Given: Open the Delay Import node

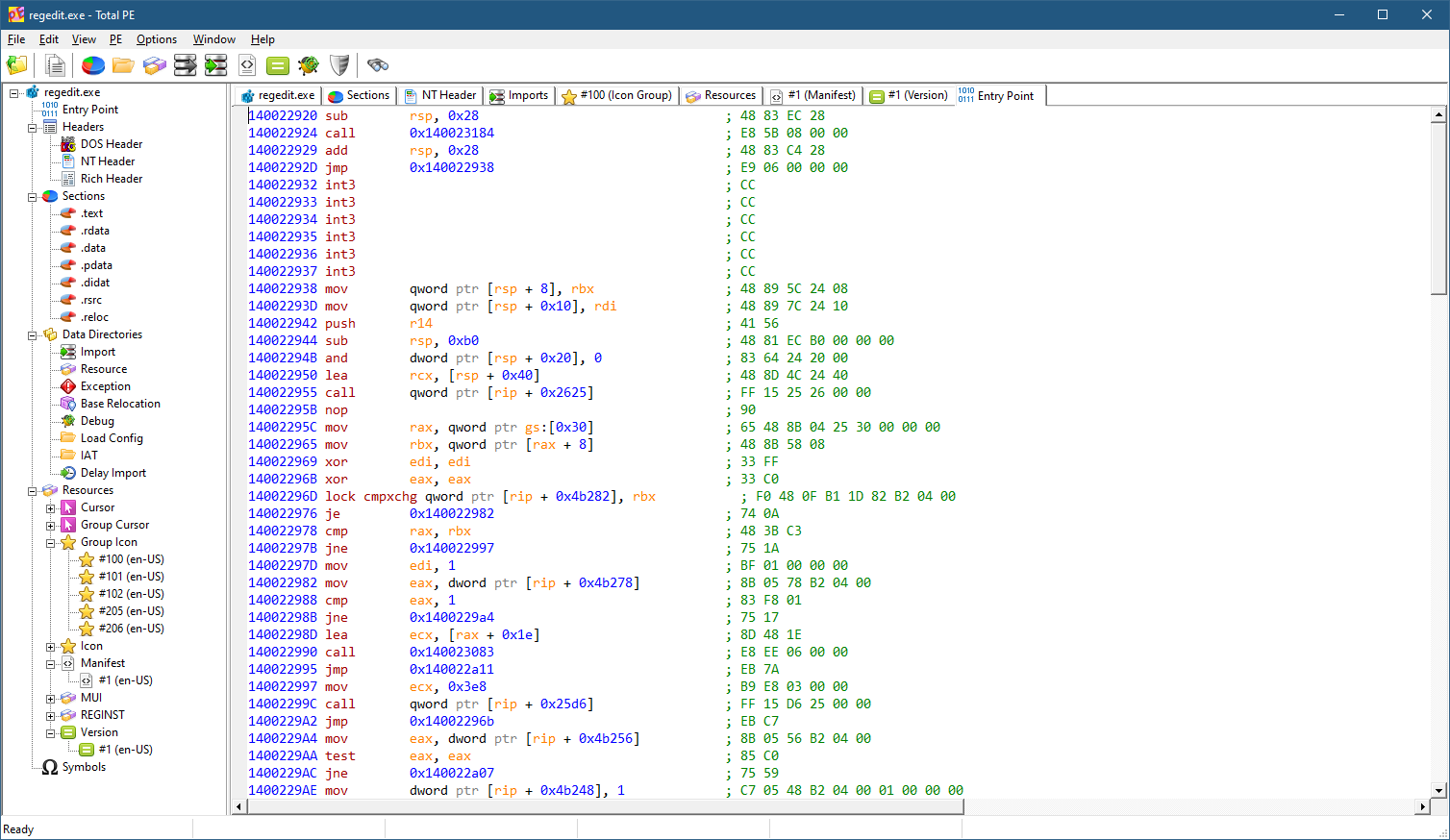Looking at the screenshot, I should pyautogui.click(x=113, y=473).
